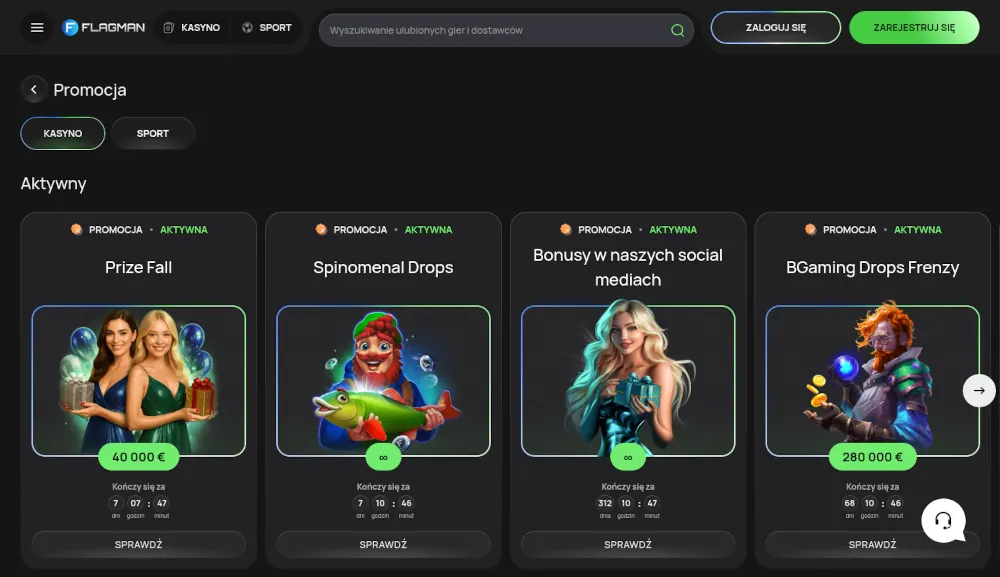Select the Kasyno promotions filter tab

(63, 133)
